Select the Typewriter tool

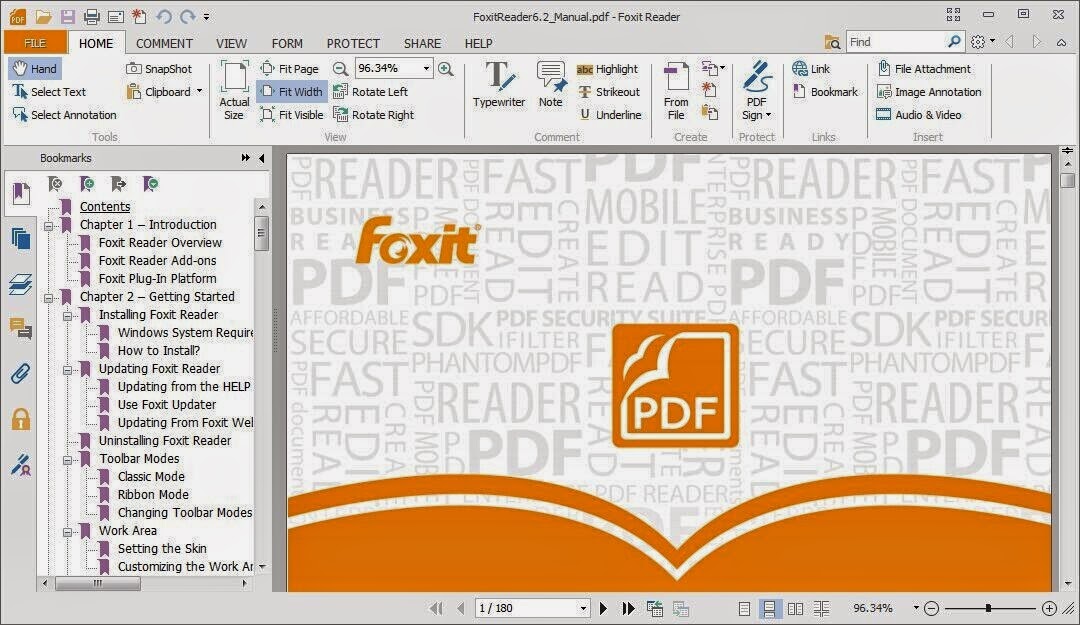(499, 85)
